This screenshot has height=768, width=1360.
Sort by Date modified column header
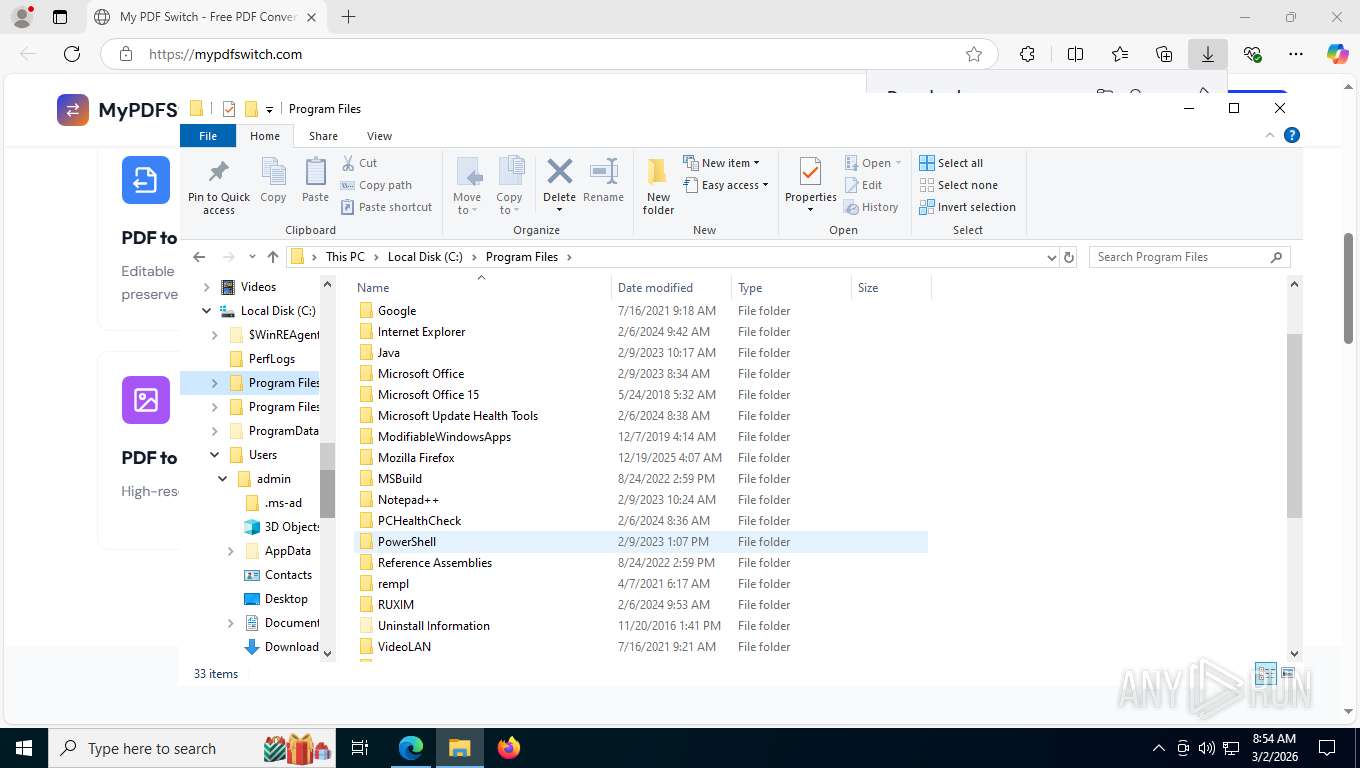tap(671, 287)
